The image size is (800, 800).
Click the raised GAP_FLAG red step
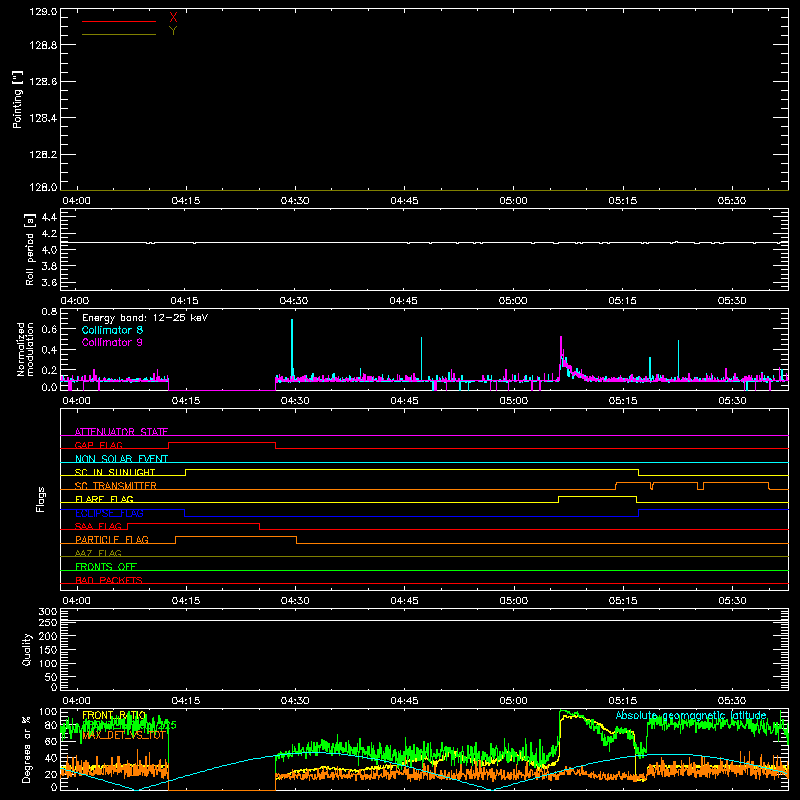[222, 442]
